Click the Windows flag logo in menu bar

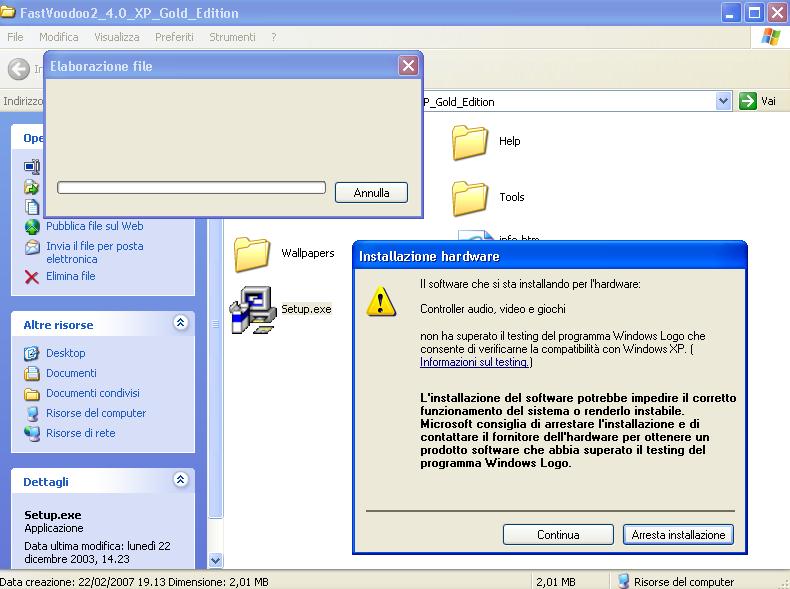pyautogui.click(x=771, y=37)
